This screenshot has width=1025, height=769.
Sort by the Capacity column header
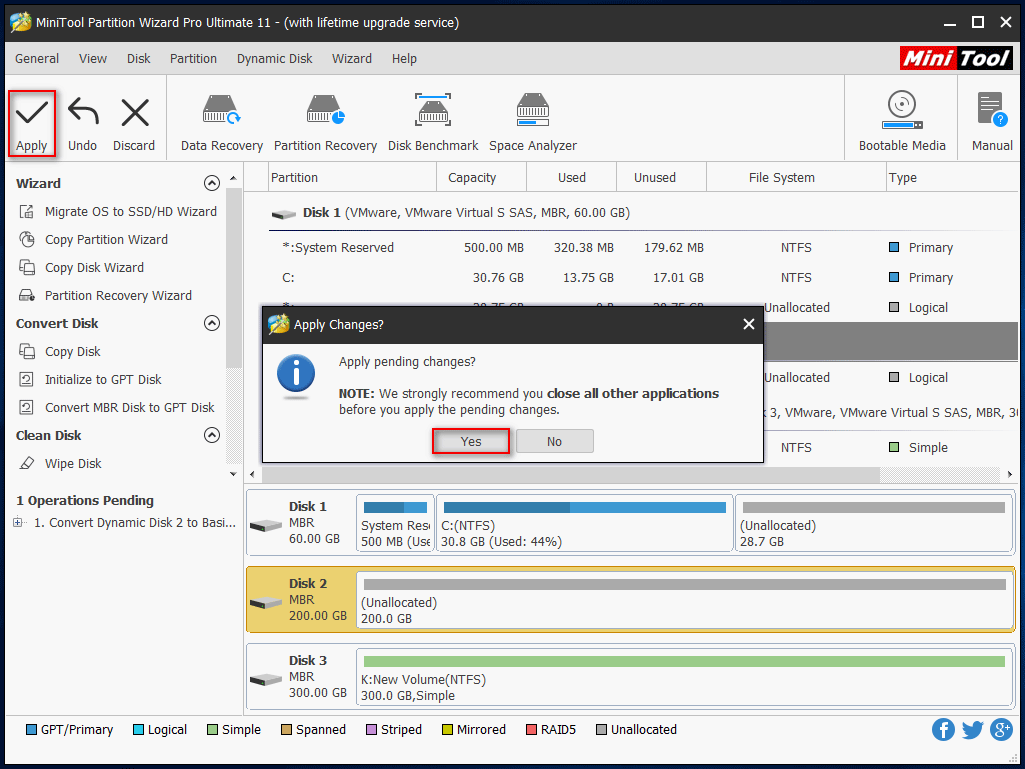tap(481, 178)
